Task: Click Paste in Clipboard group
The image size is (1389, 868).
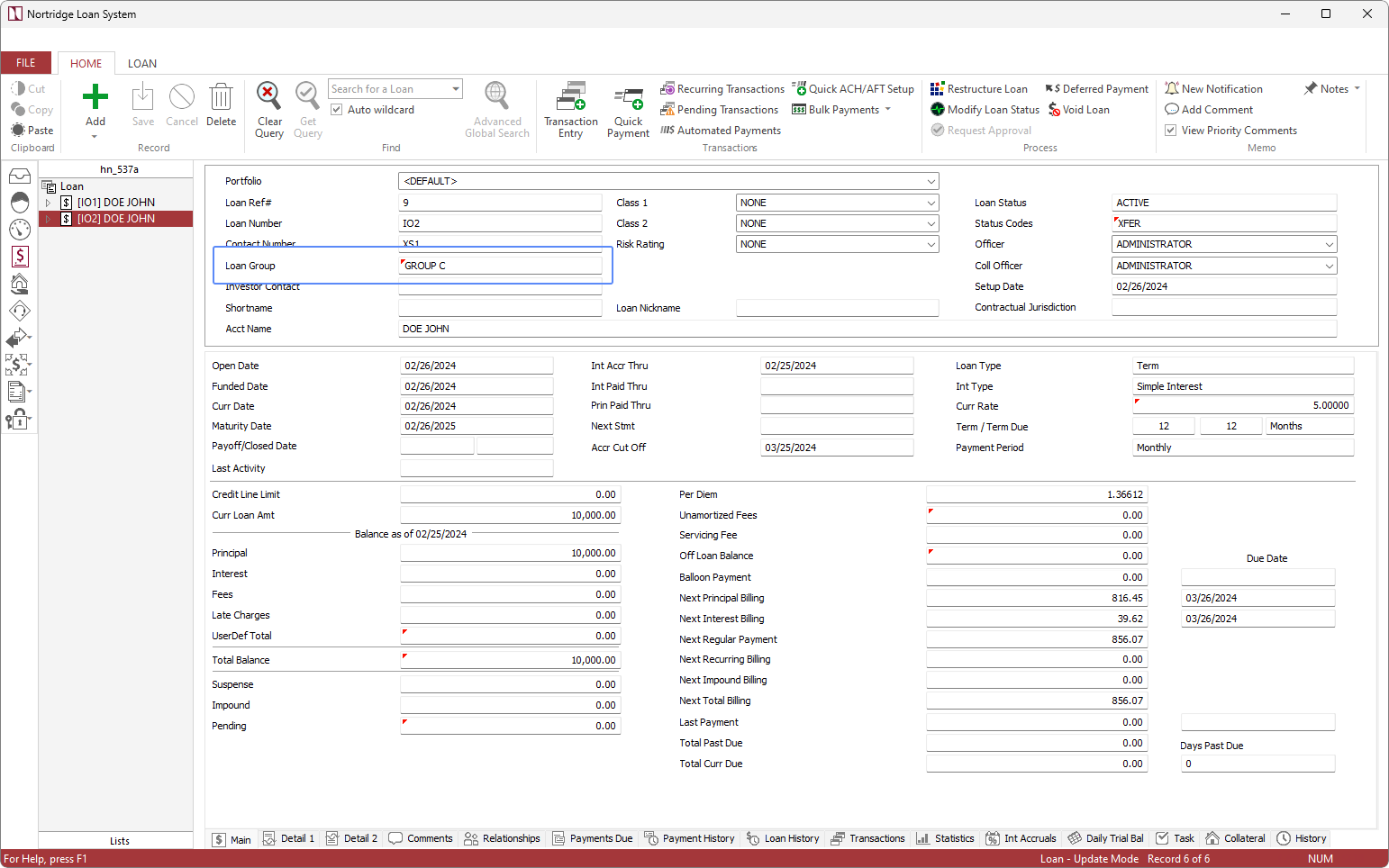Action: click(32, 131)
